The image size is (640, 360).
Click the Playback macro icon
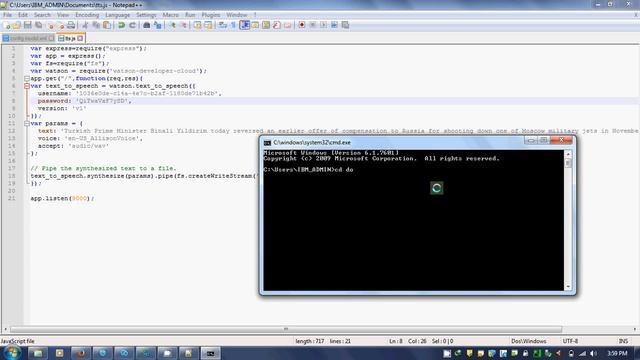point(323,25)
